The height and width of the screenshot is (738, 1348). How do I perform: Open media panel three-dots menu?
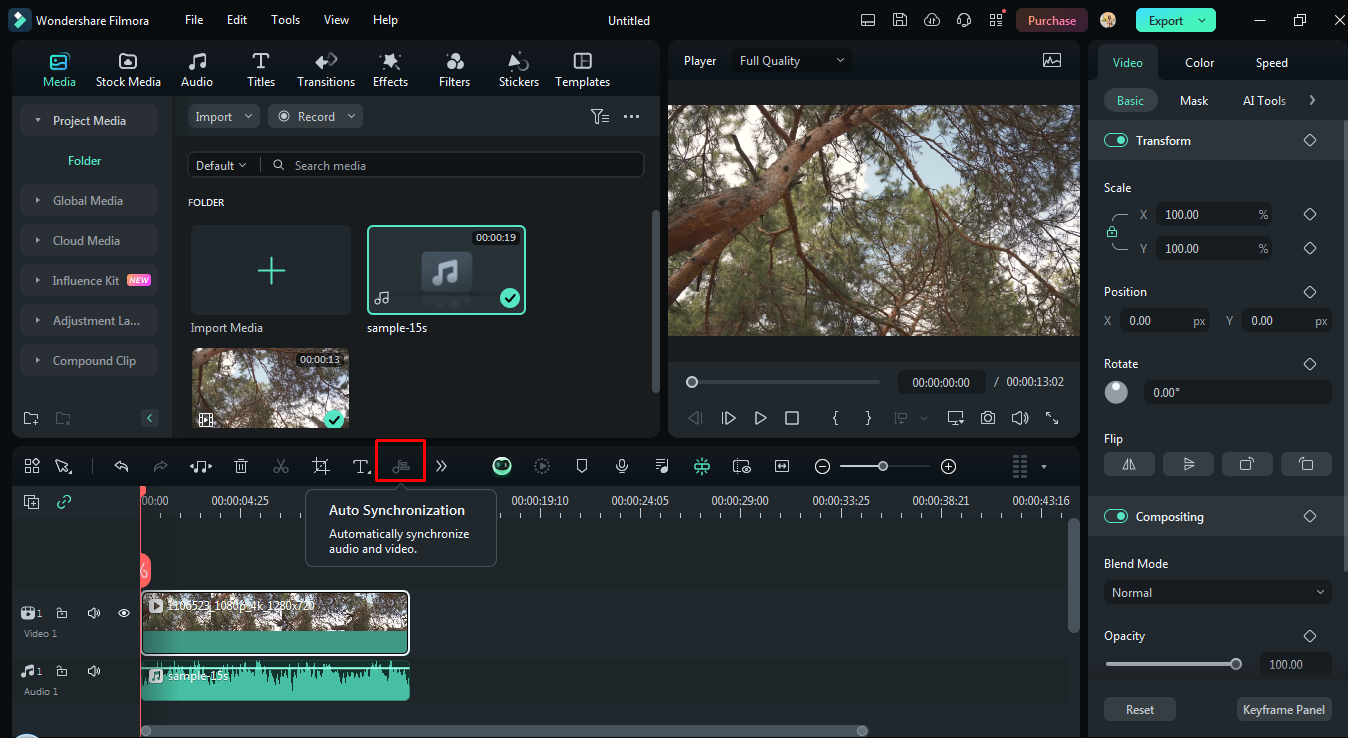[631, 117]
